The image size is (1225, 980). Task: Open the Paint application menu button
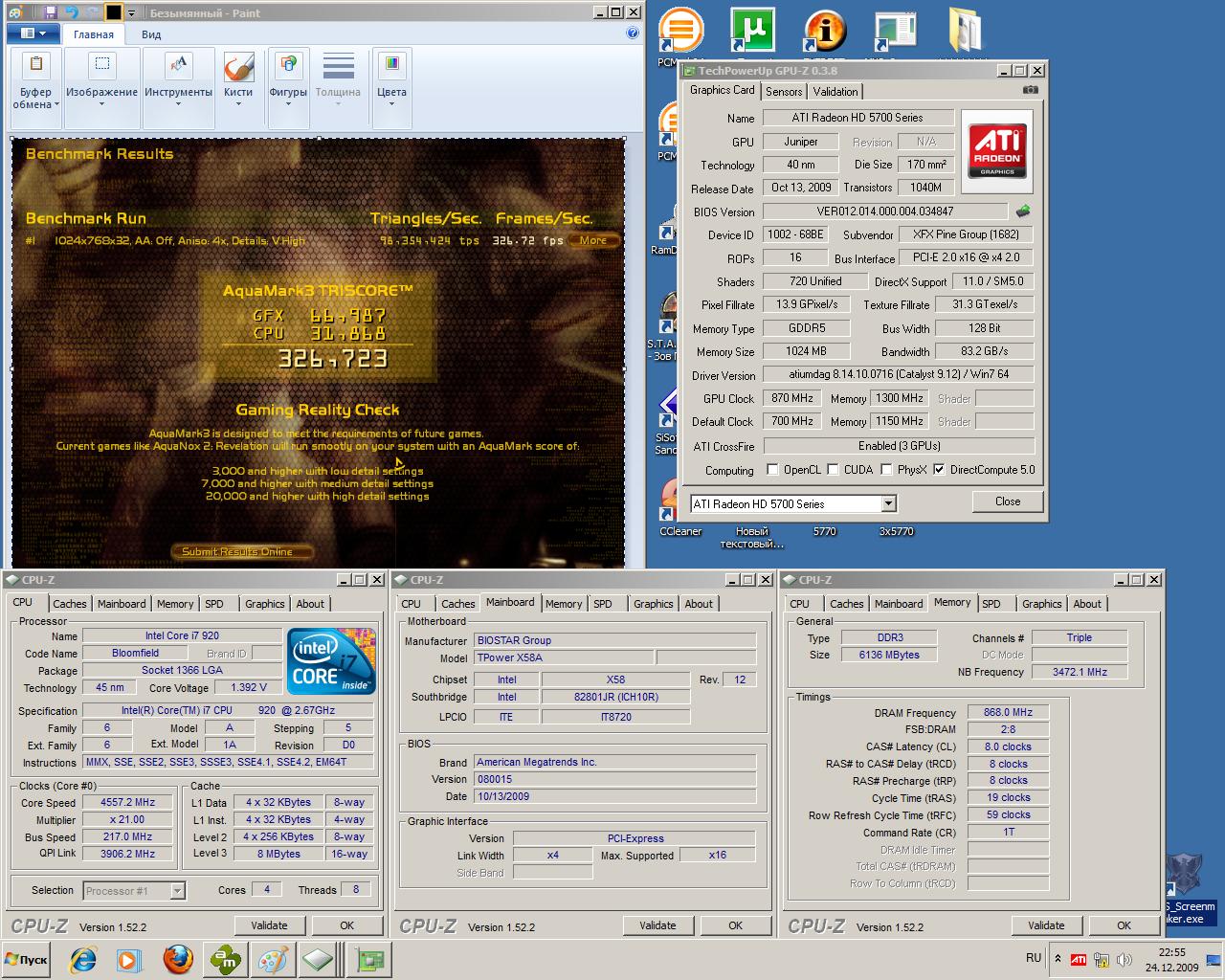pyautogui.click(x=33, y=33)
